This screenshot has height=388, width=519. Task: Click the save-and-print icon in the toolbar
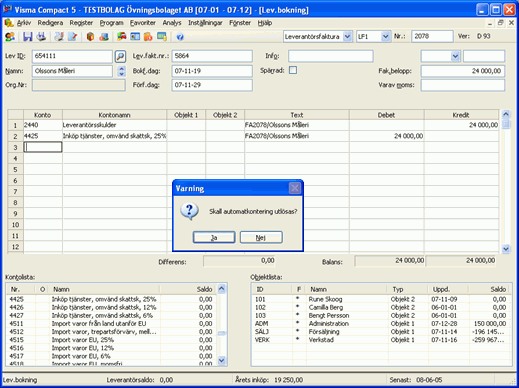tap(41, 37)
